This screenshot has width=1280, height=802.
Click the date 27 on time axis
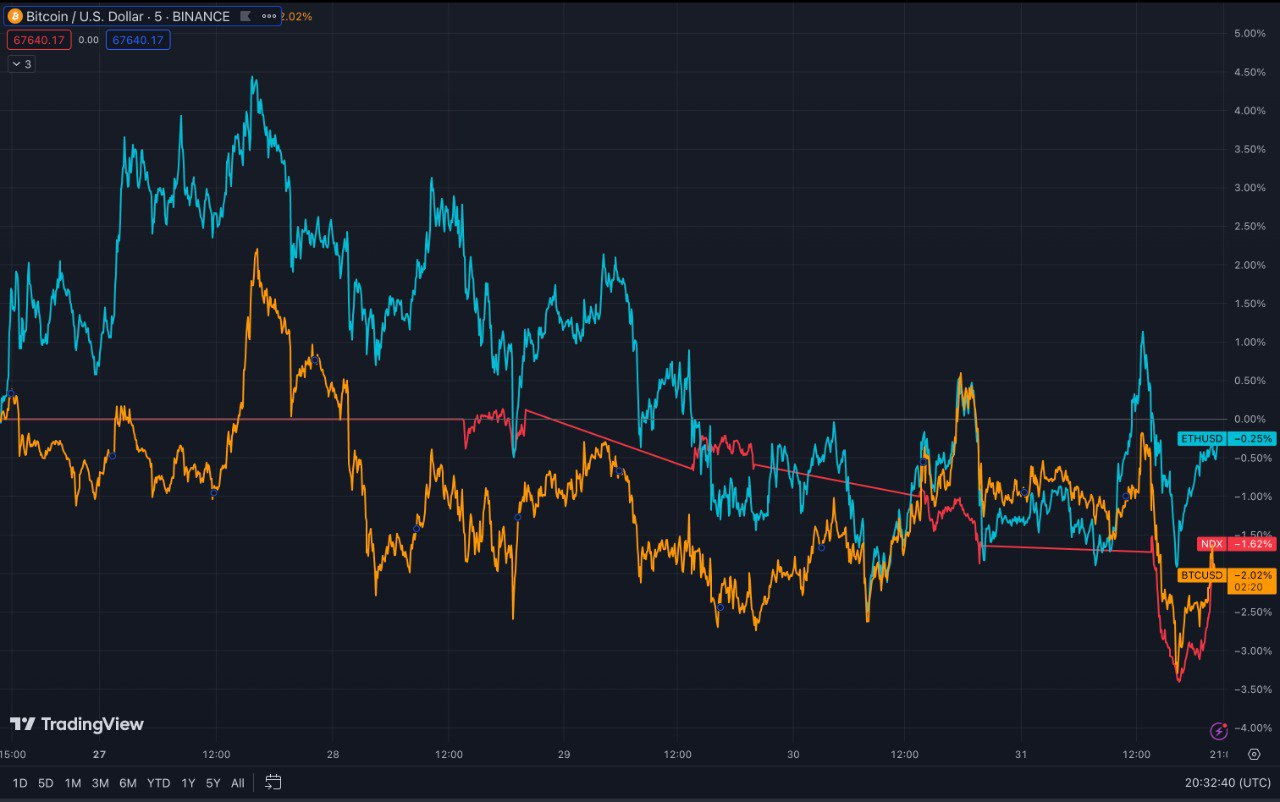[x=98, y=755]
